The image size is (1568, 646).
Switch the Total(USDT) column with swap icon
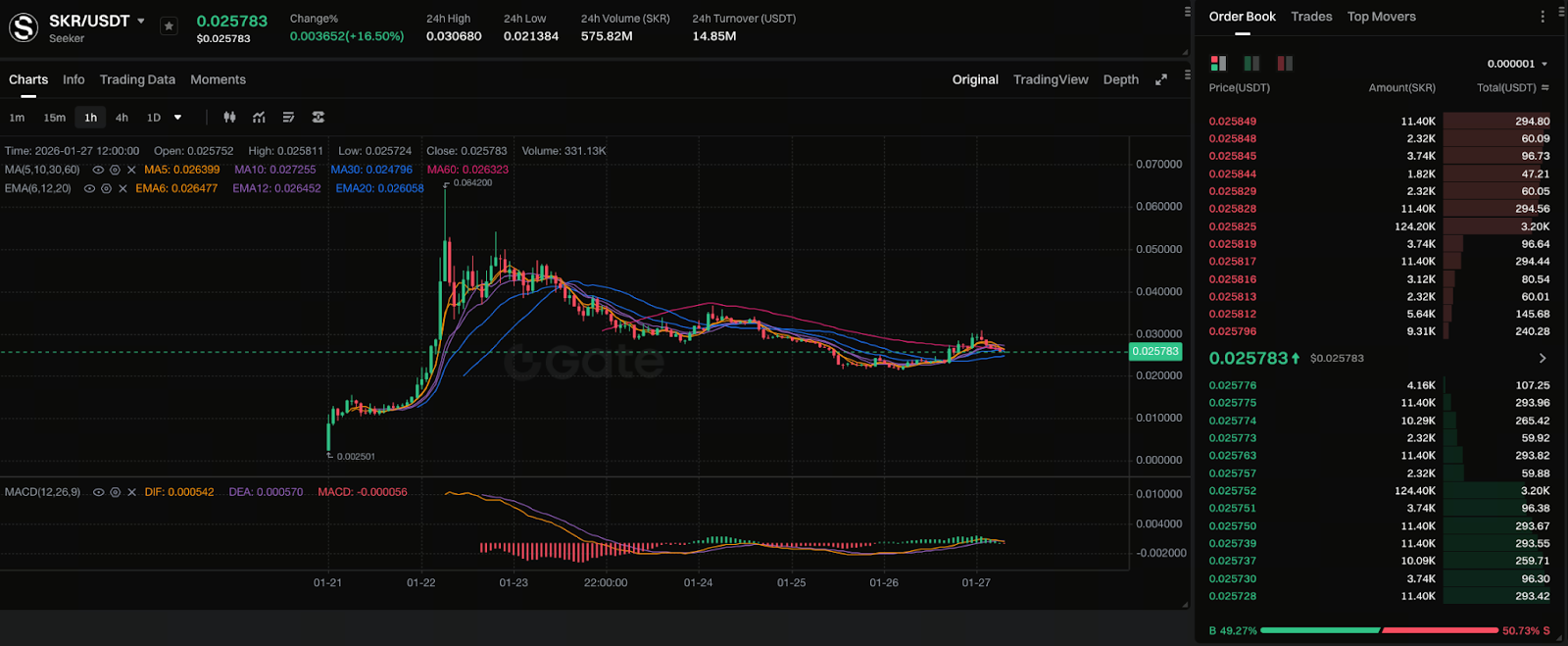pos(1545,88)
